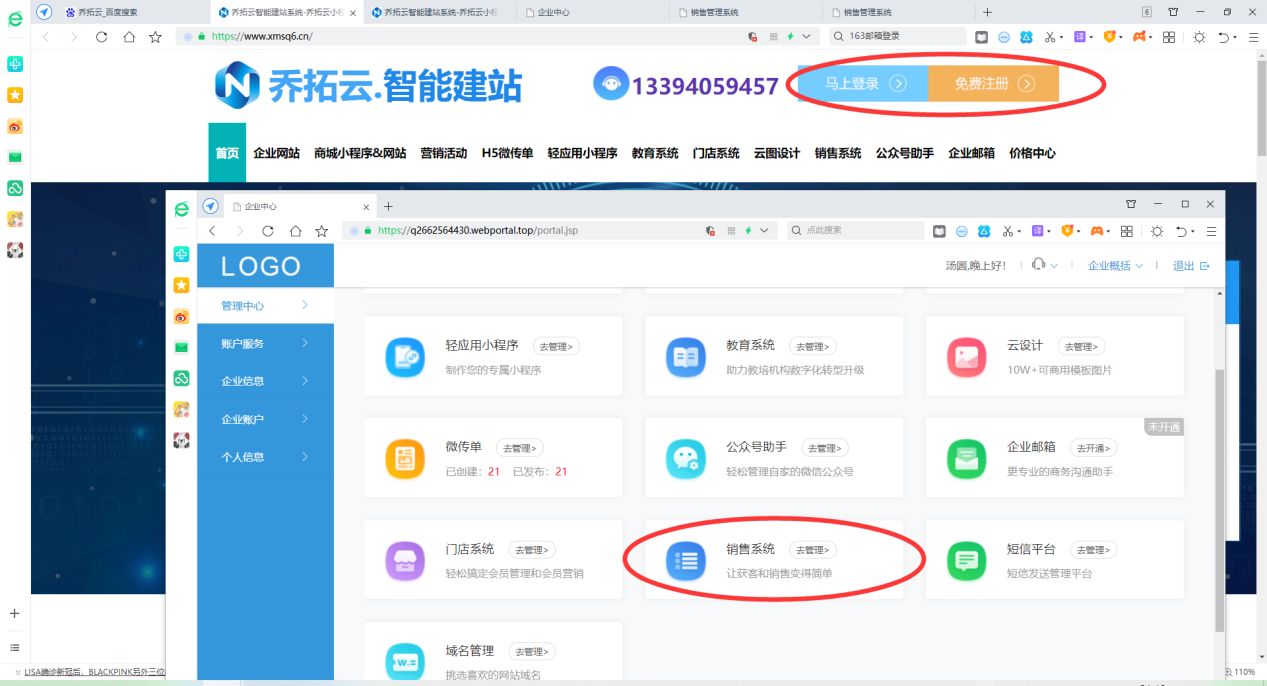Expand 个人信息 in the sidebar

[x=265, y=457]
